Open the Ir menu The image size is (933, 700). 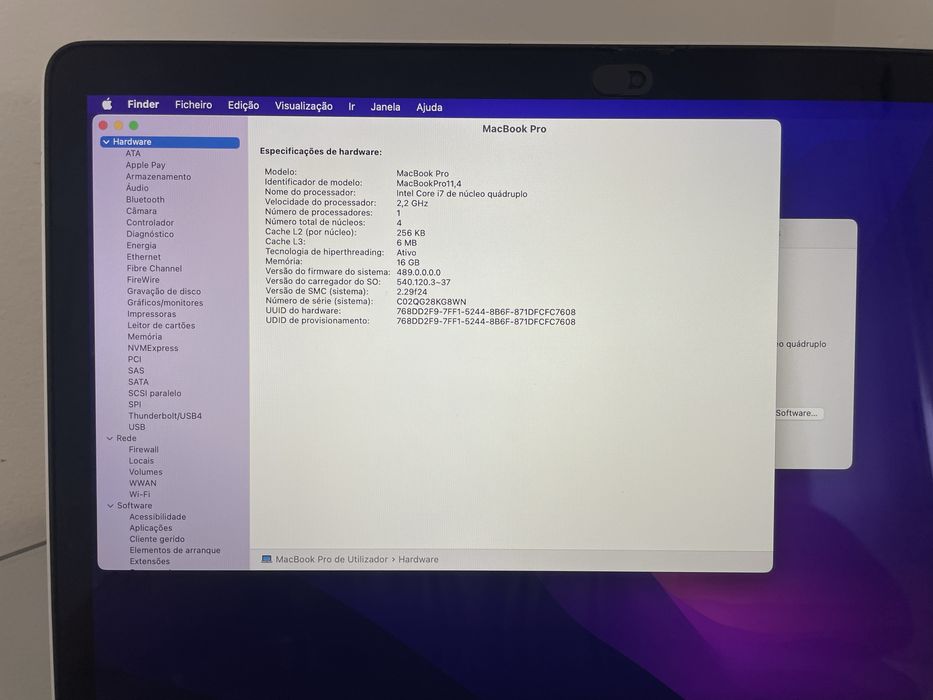[352, 107]
